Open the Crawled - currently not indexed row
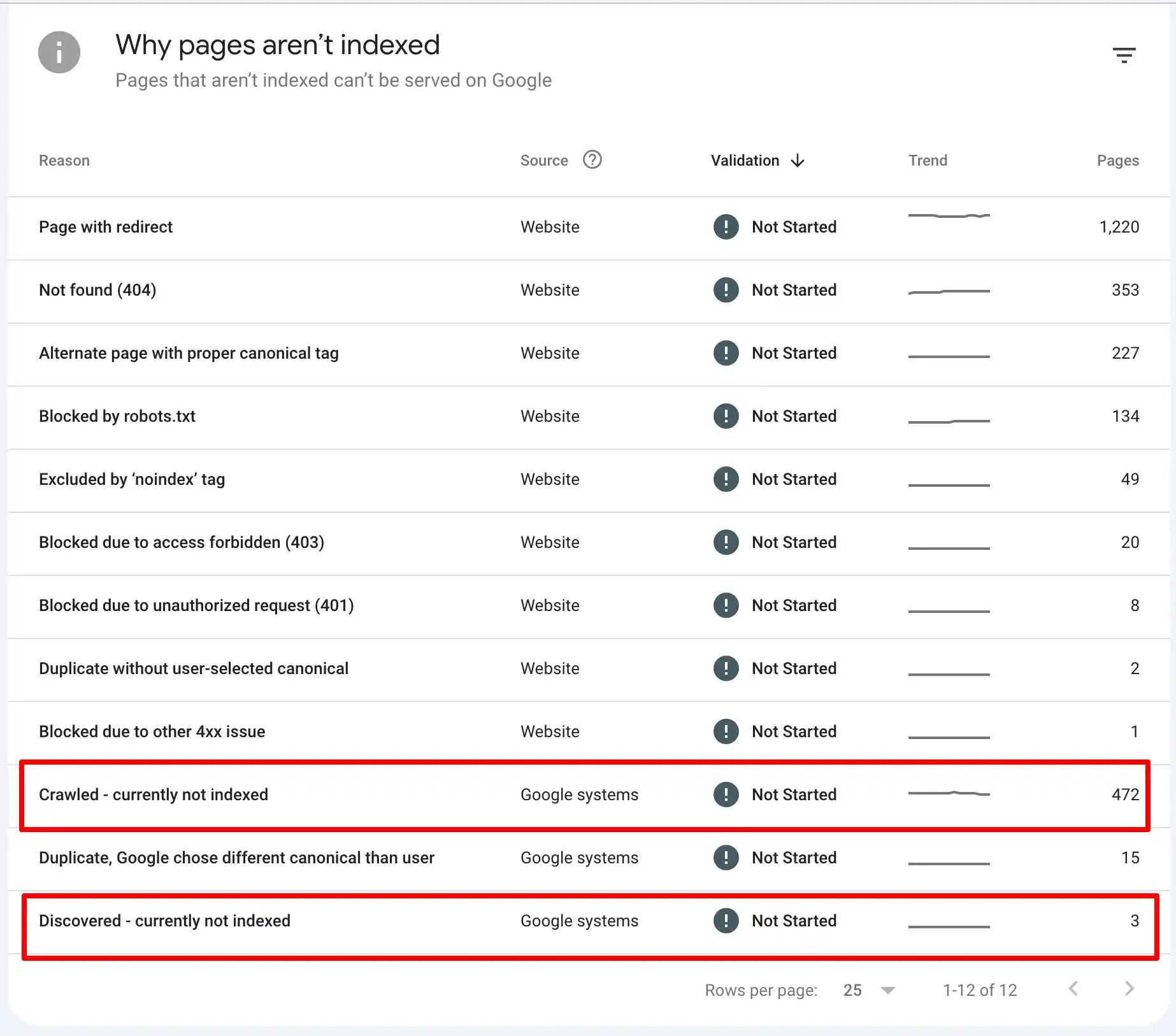This screenshot has width=1176, height=1036. coord(154,795)
